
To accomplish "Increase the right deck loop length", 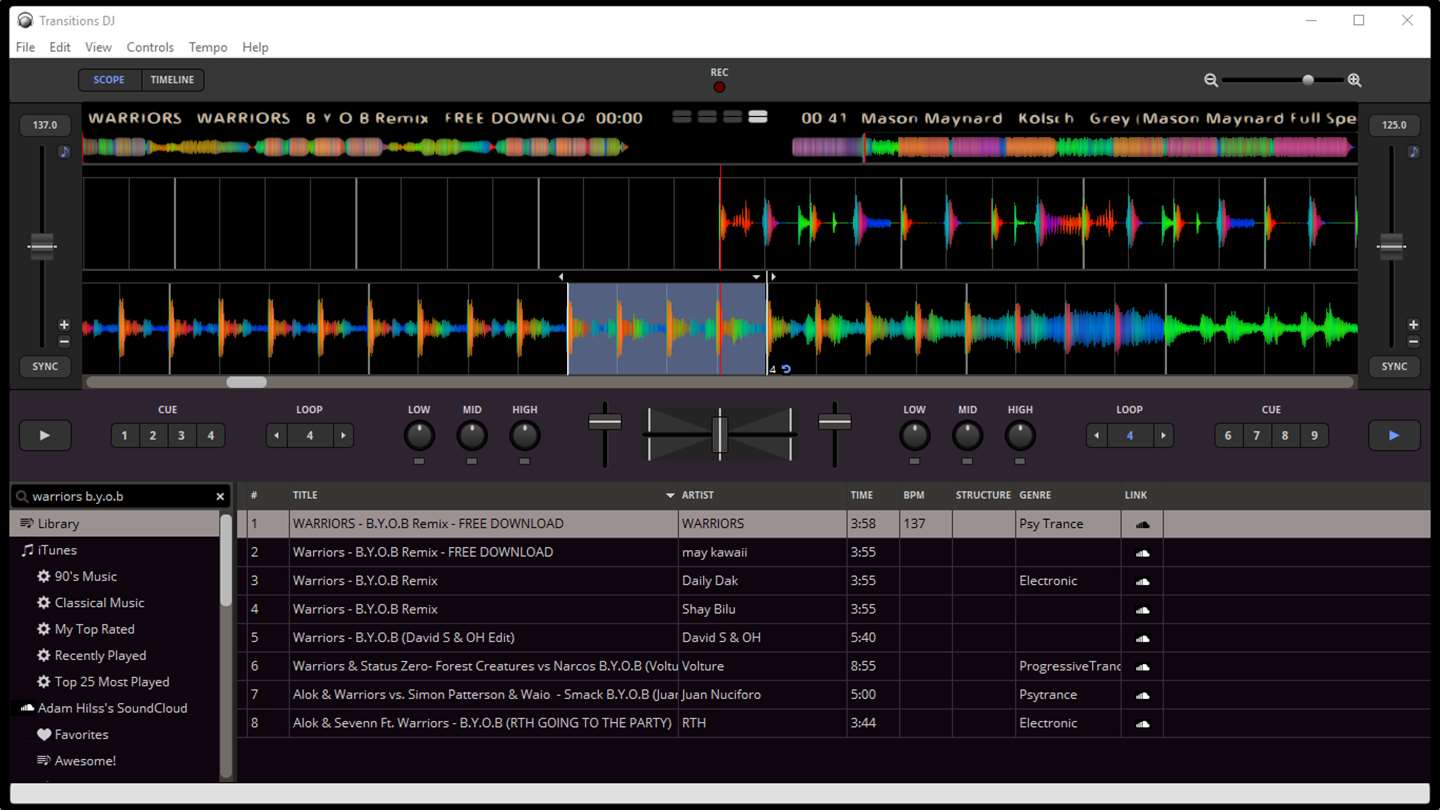I will click(1163, 435).
